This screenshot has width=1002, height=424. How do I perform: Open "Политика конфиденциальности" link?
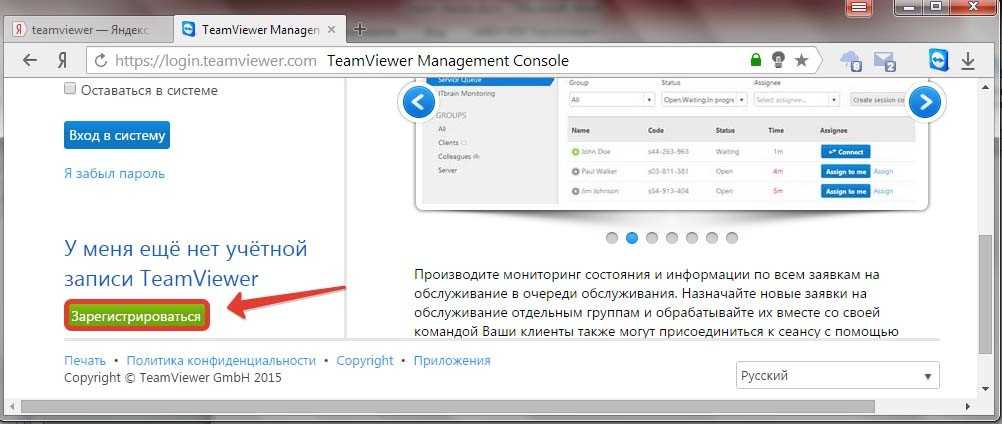[x=221, y=360]
